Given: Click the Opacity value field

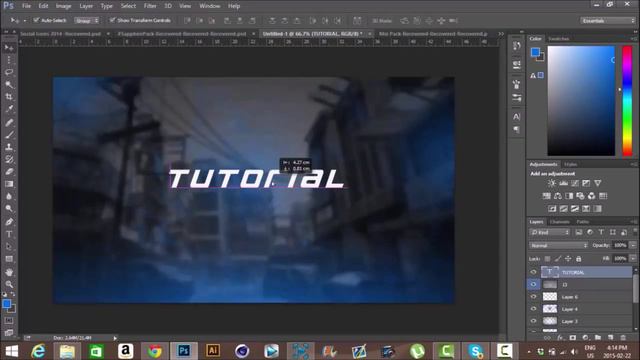Looking at the screenshot, I should (620, 245).
